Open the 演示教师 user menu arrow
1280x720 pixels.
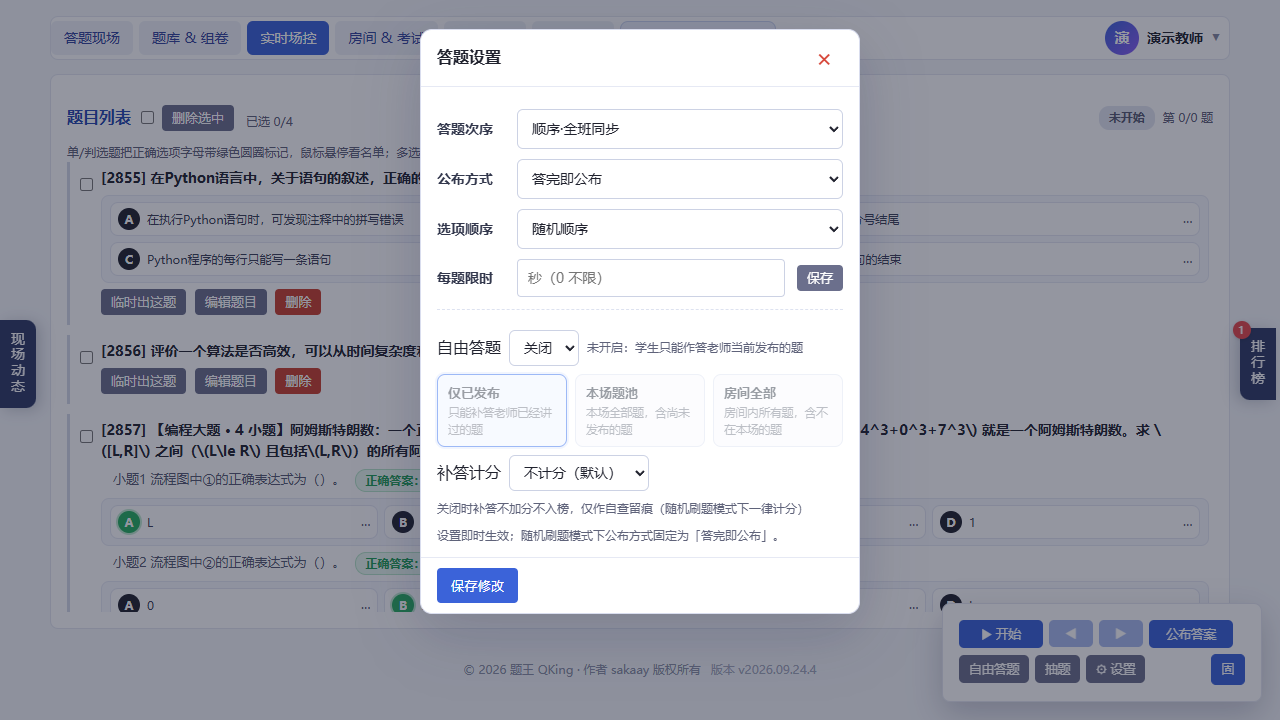pos(1216,38)
